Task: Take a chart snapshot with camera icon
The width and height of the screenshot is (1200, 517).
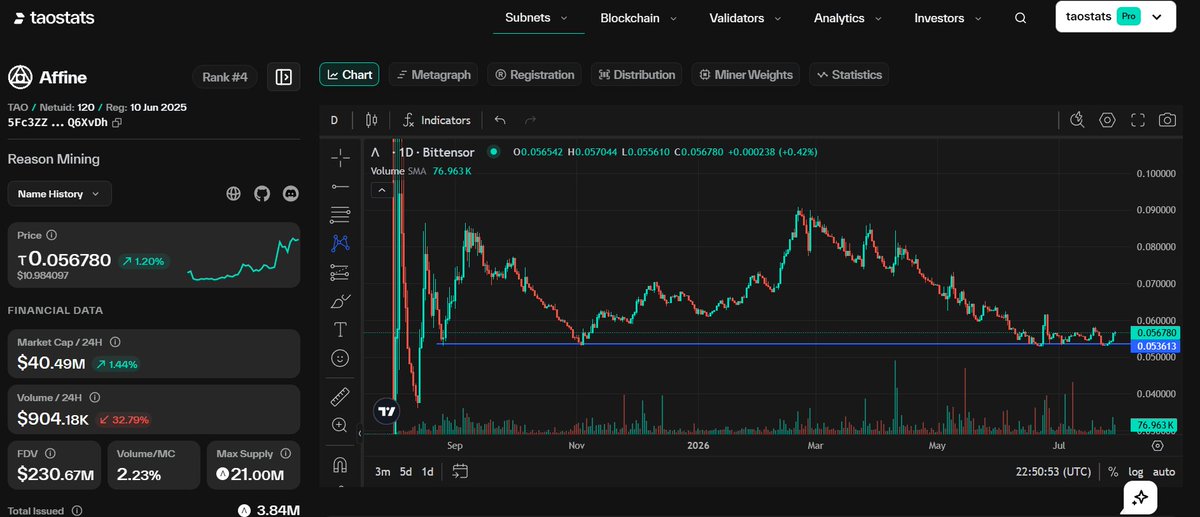Action: pos(1167,120)
